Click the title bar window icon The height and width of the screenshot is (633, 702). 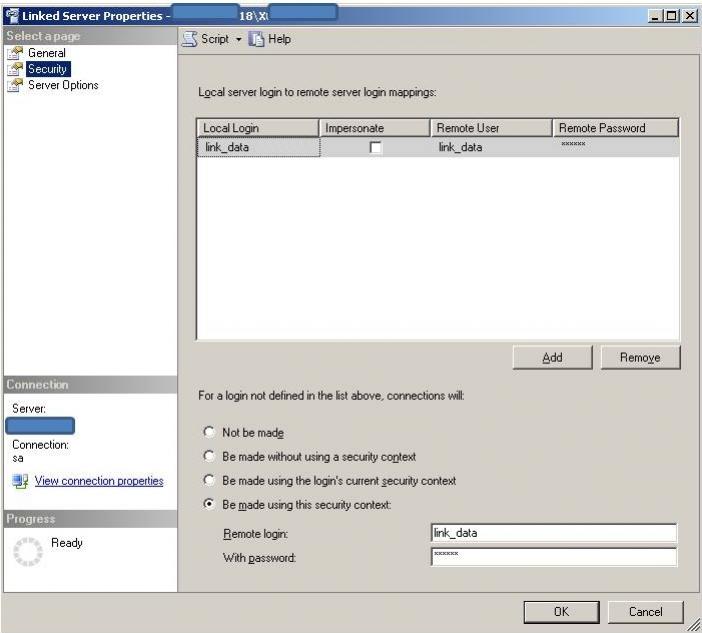pos(13,16)
